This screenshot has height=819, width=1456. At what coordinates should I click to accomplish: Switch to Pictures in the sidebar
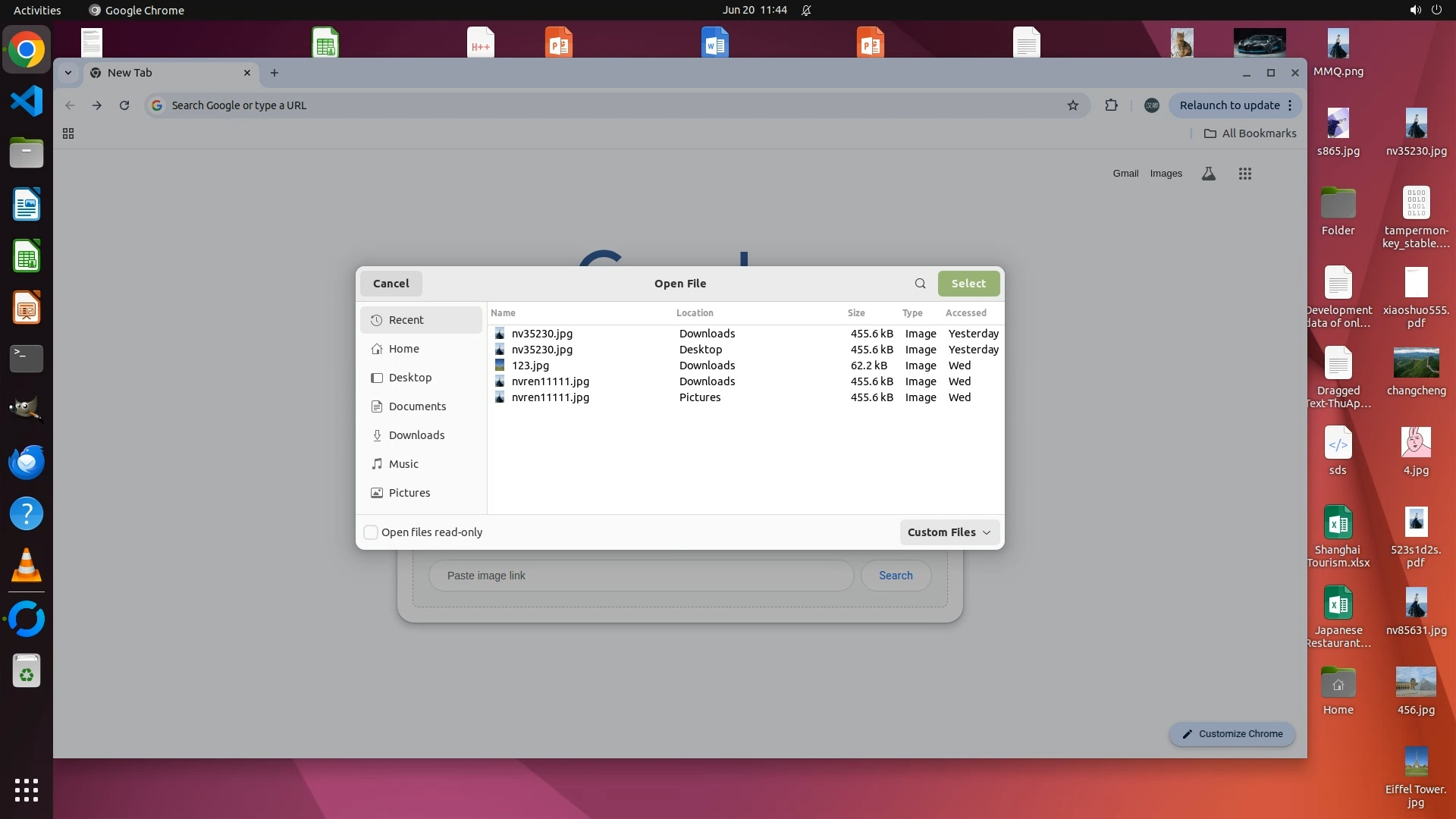tap(409, 493)
